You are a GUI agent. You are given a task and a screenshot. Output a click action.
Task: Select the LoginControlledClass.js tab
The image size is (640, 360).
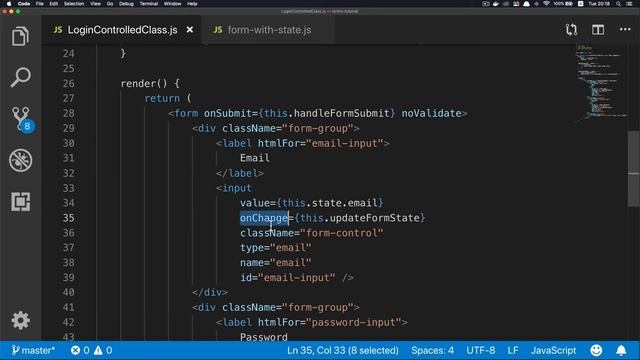121,30
